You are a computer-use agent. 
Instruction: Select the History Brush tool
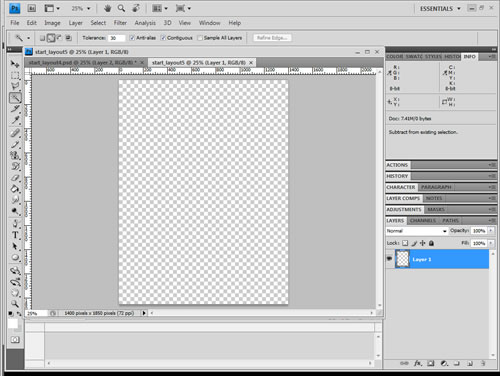coord(15,166)
